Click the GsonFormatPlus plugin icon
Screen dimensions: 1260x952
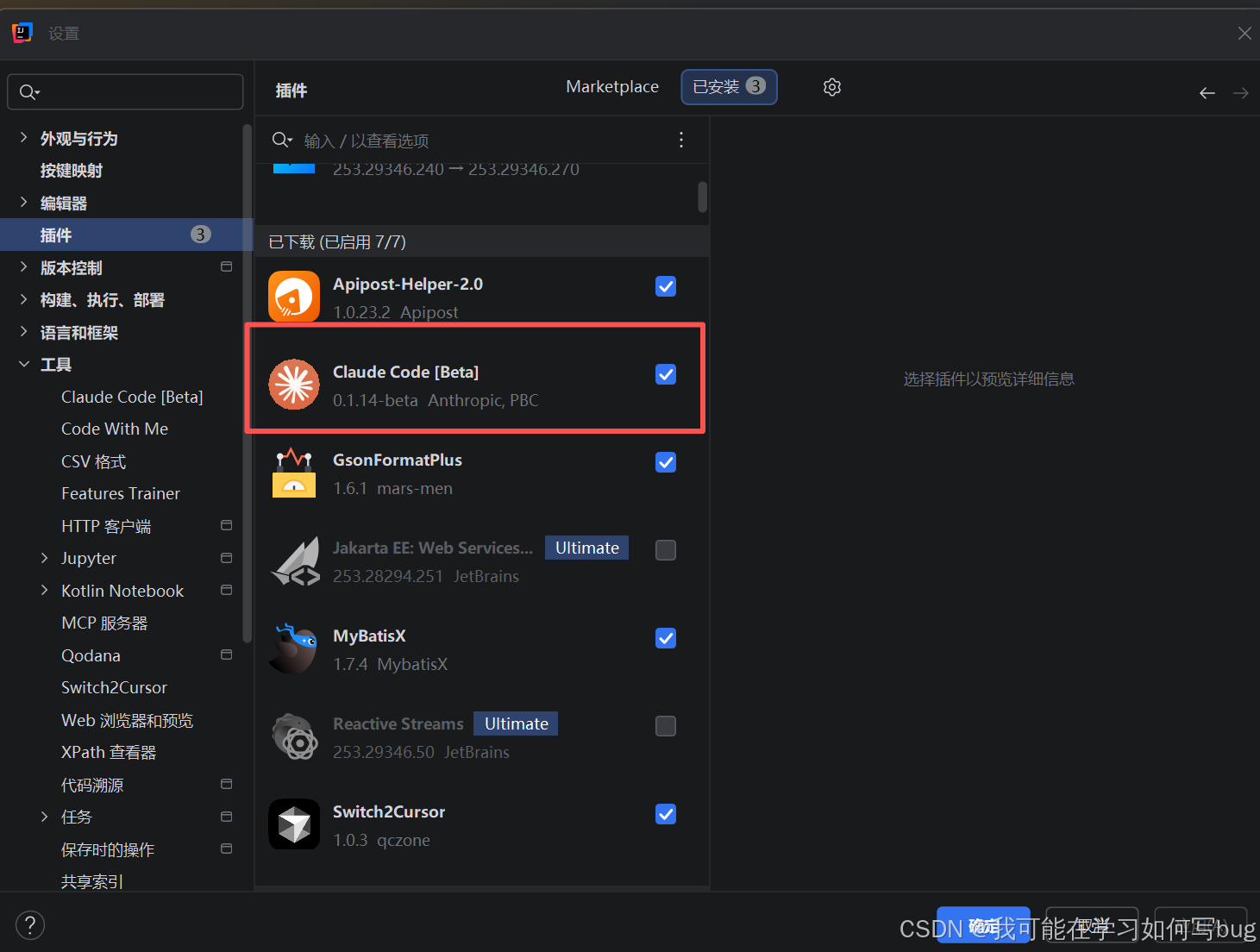click(294, 473)
